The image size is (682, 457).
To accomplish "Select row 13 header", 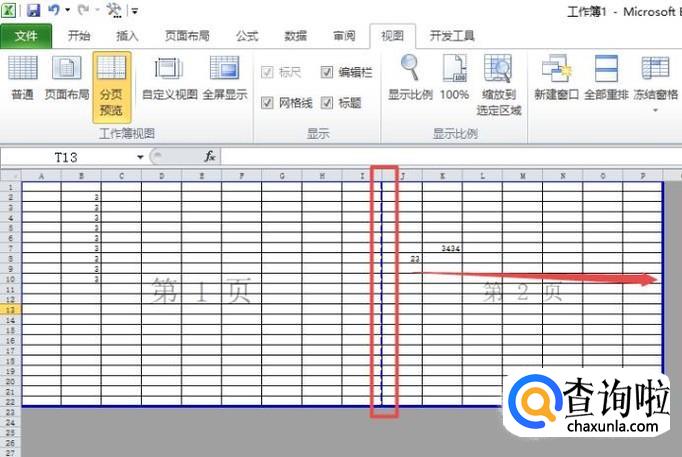I will pyautogui.click(x=10, y=310).
